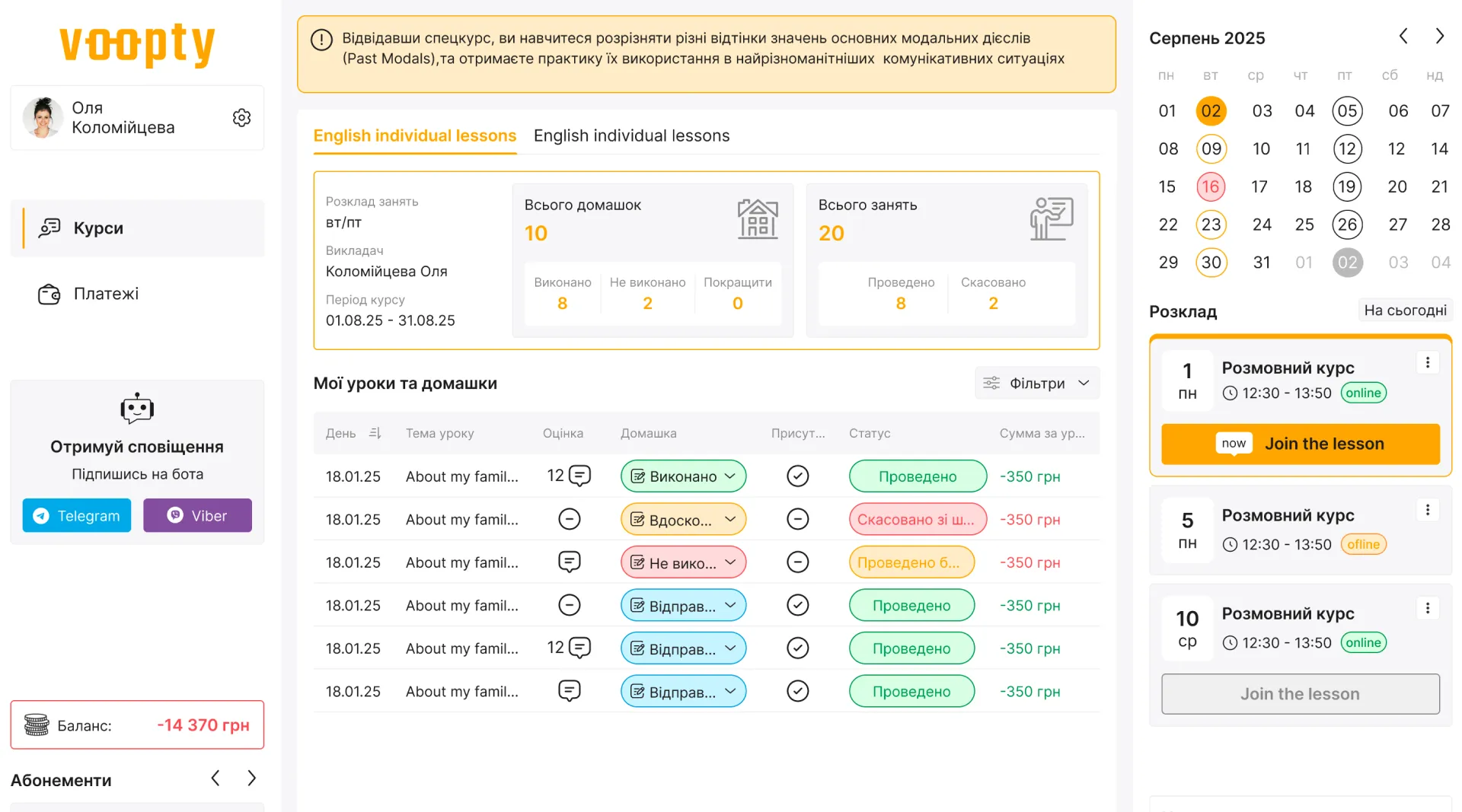Click gray Join the lesson button

pyautogui.click(x=1300, y=694)
